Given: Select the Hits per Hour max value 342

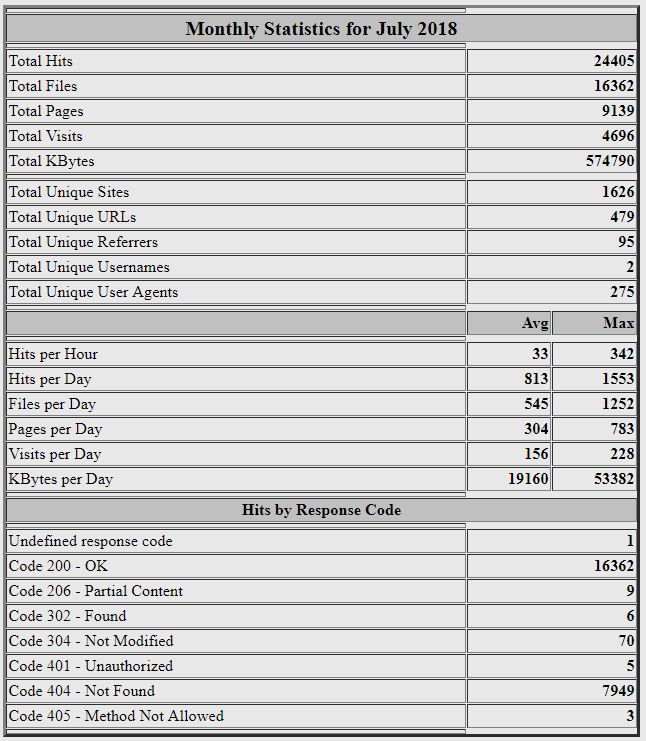Looking at the screenshot, I should (x=622, y=354).
